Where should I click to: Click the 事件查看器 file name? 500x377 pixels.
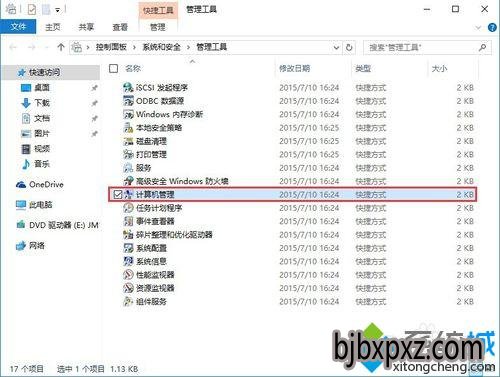coord(155,221)
